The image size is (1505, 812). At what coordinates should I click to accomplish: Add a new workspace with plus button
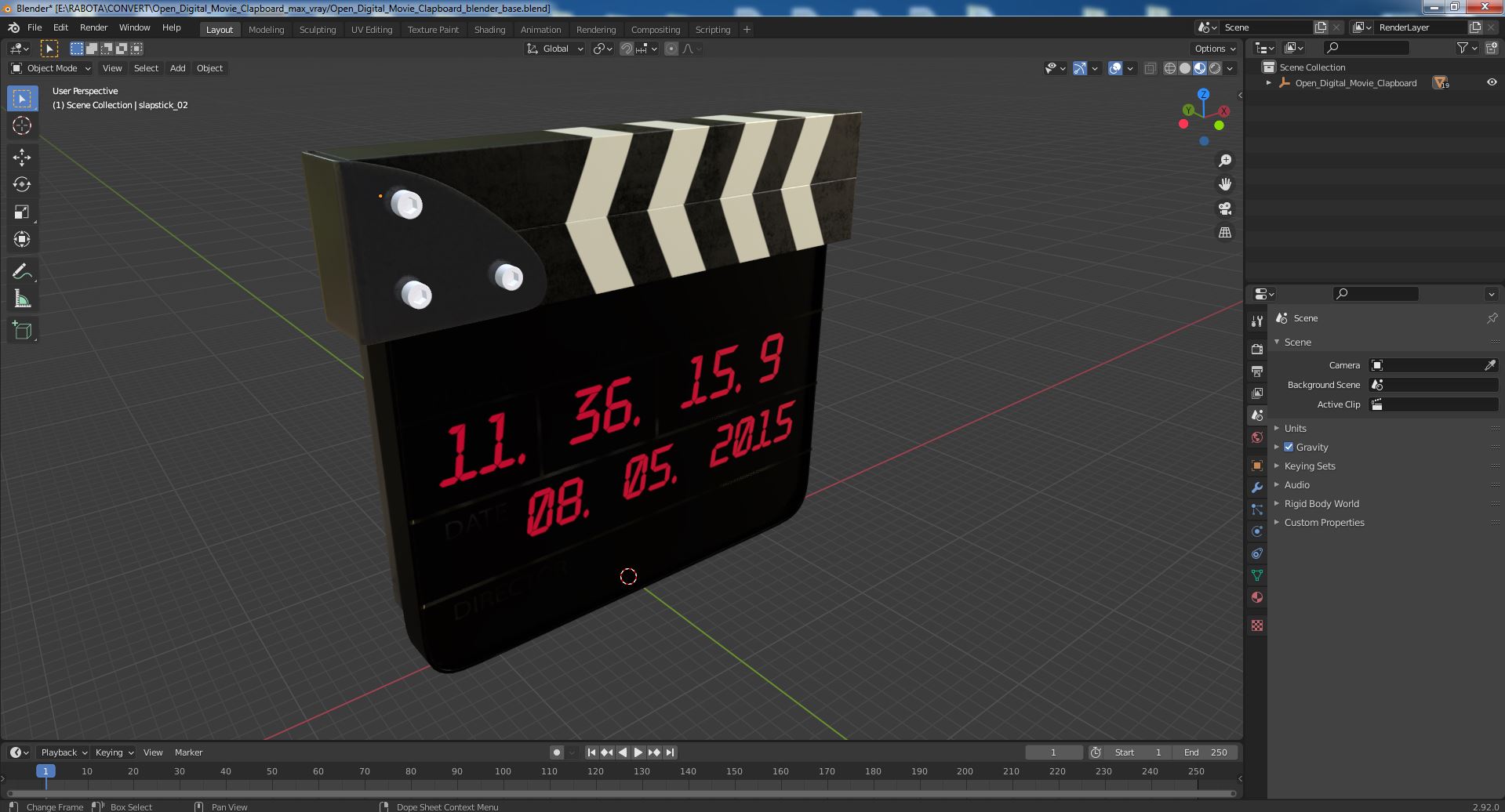point(747,30)
